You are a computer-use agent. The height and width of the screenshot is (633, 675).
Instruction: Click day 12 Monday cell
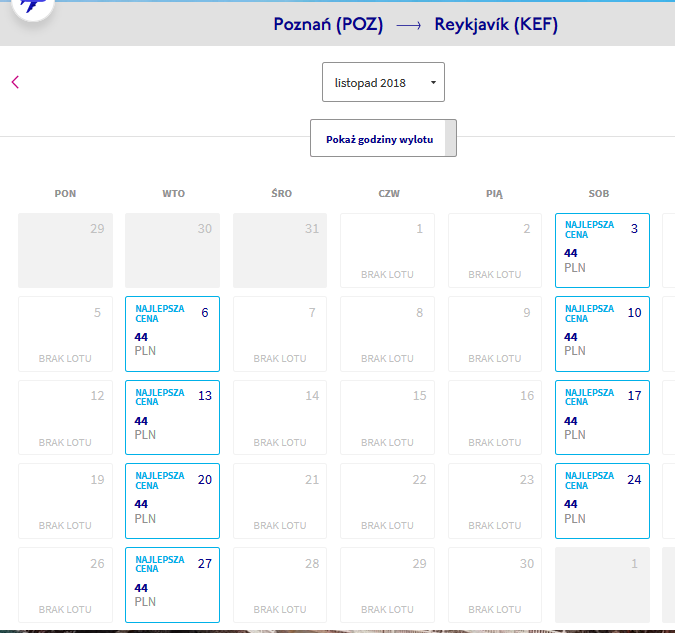point(65,417)
